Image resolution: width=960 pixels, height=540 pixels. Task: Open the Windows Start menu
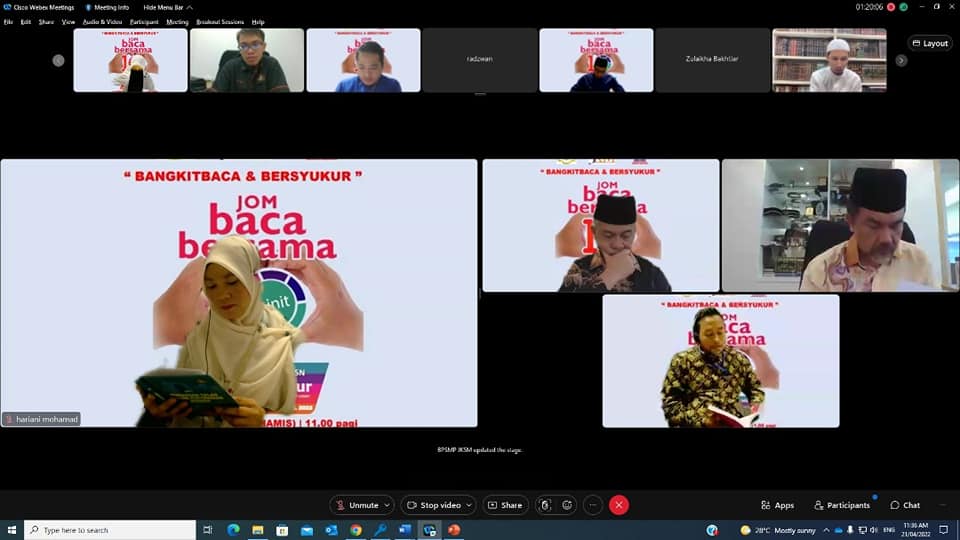[12, 530]
